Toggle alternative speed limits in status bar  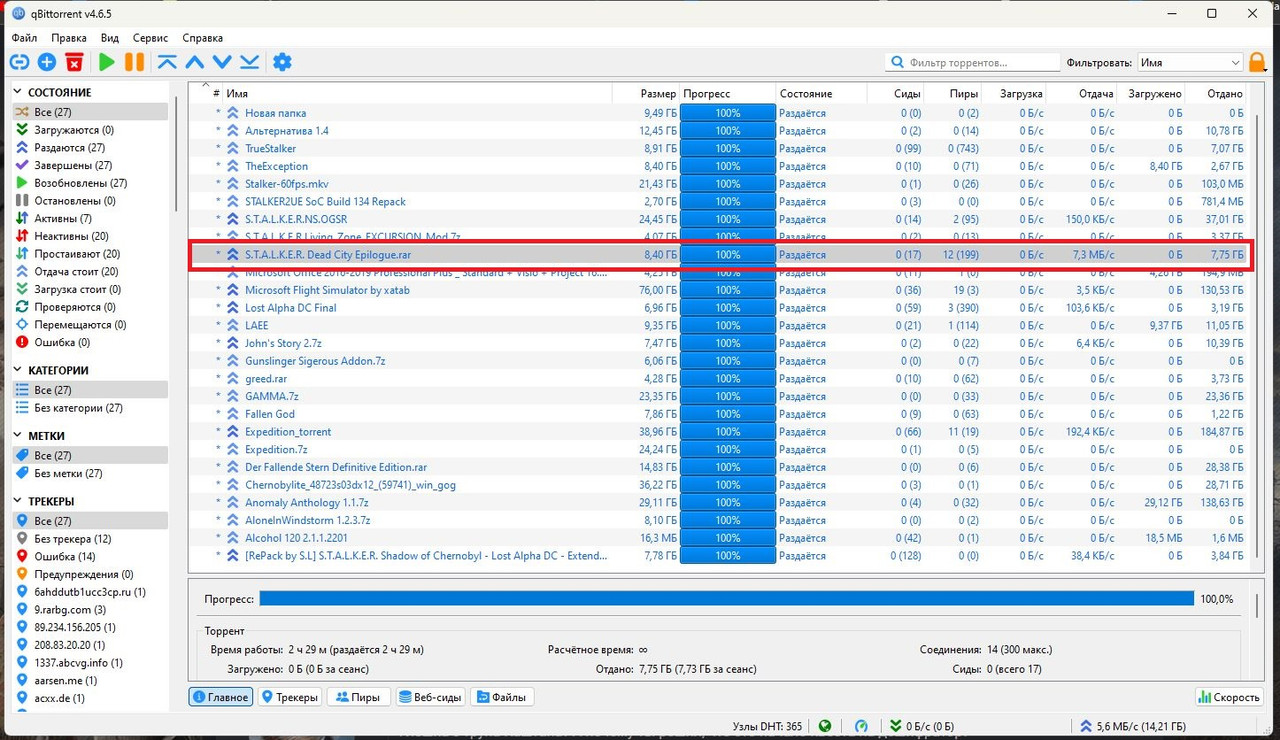[x=861, y=726]
